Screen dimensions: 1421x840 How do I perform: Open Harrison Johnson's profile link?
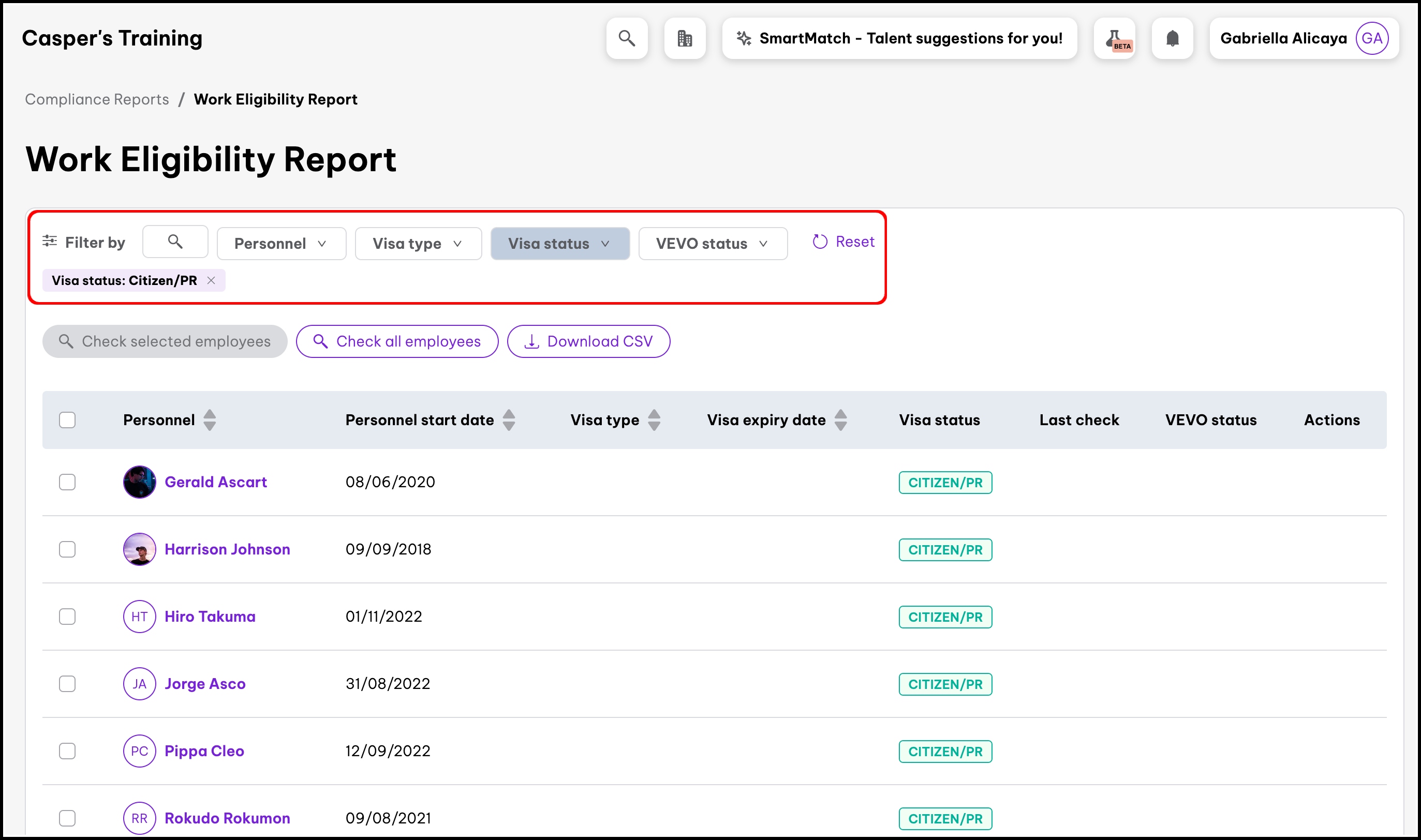227,549
